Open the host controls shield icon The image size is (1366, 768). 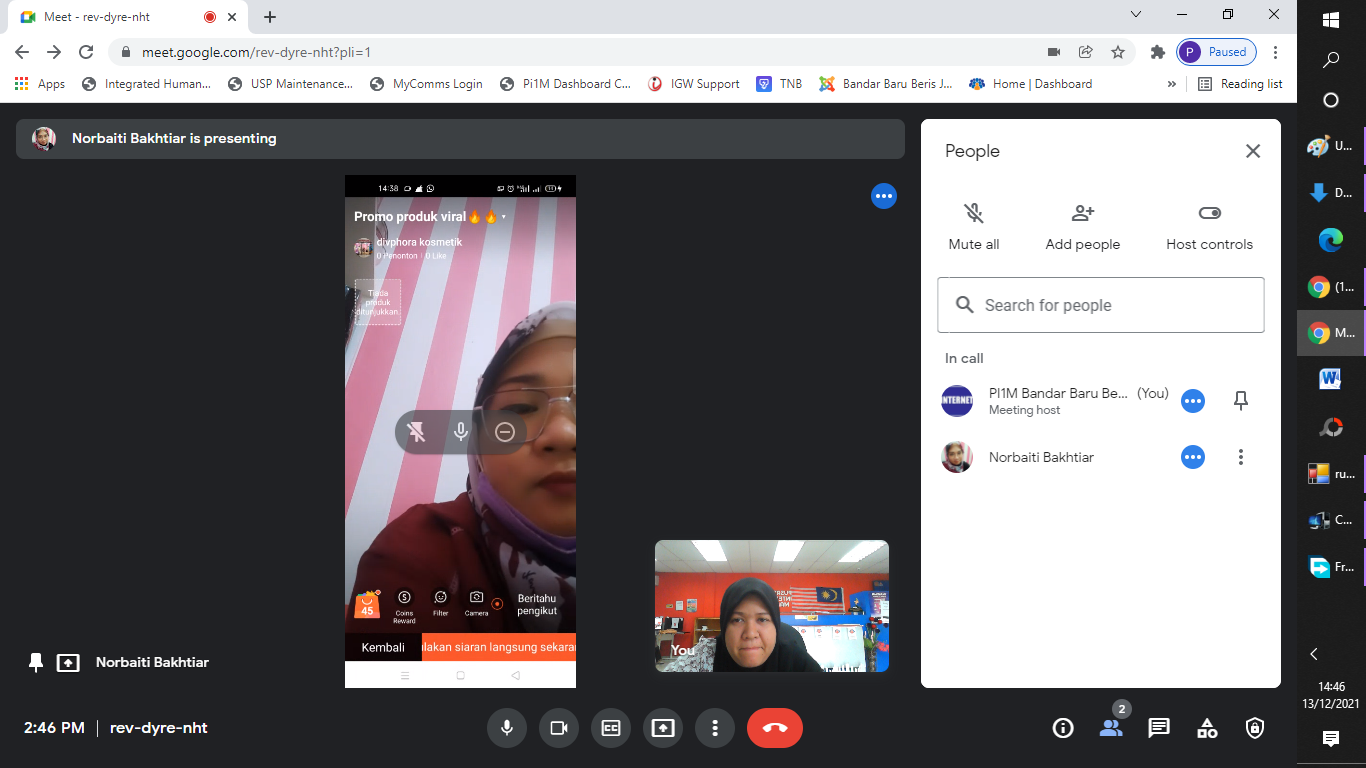pyautogui.click(x=1255, y=728)
